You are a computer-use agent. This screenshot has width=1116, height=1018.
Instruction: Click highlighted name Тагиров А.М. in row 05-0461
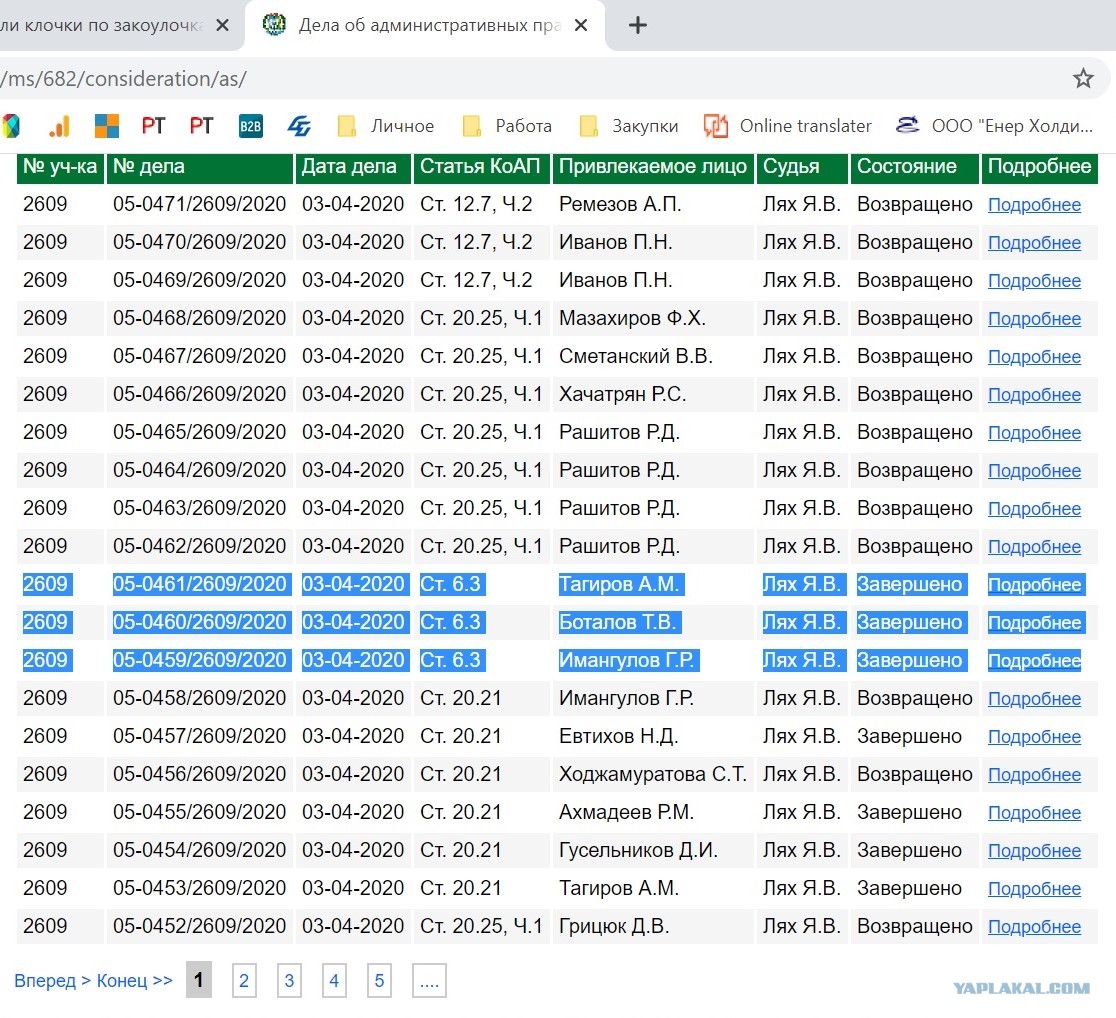coord(619,584)
